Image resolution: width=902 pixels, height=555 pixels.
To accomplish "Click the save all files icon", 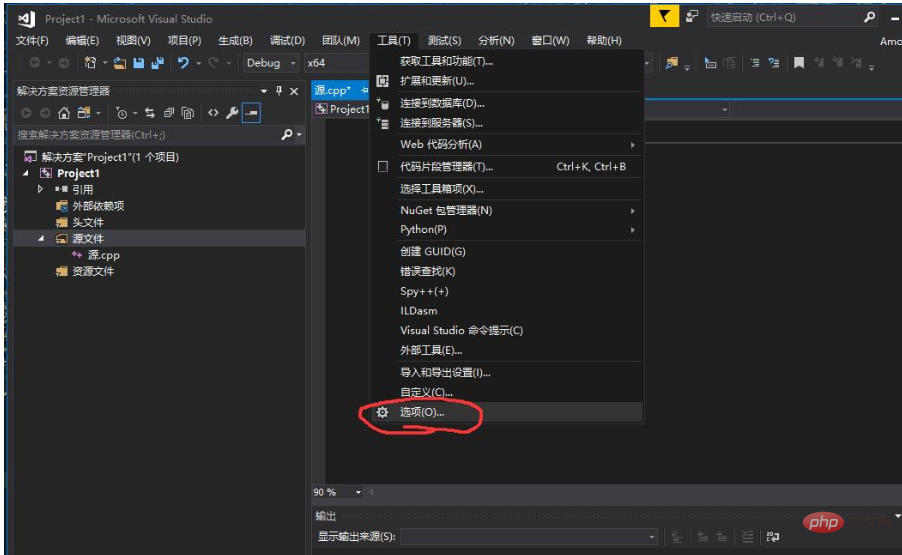I will [x=158, y=63].
